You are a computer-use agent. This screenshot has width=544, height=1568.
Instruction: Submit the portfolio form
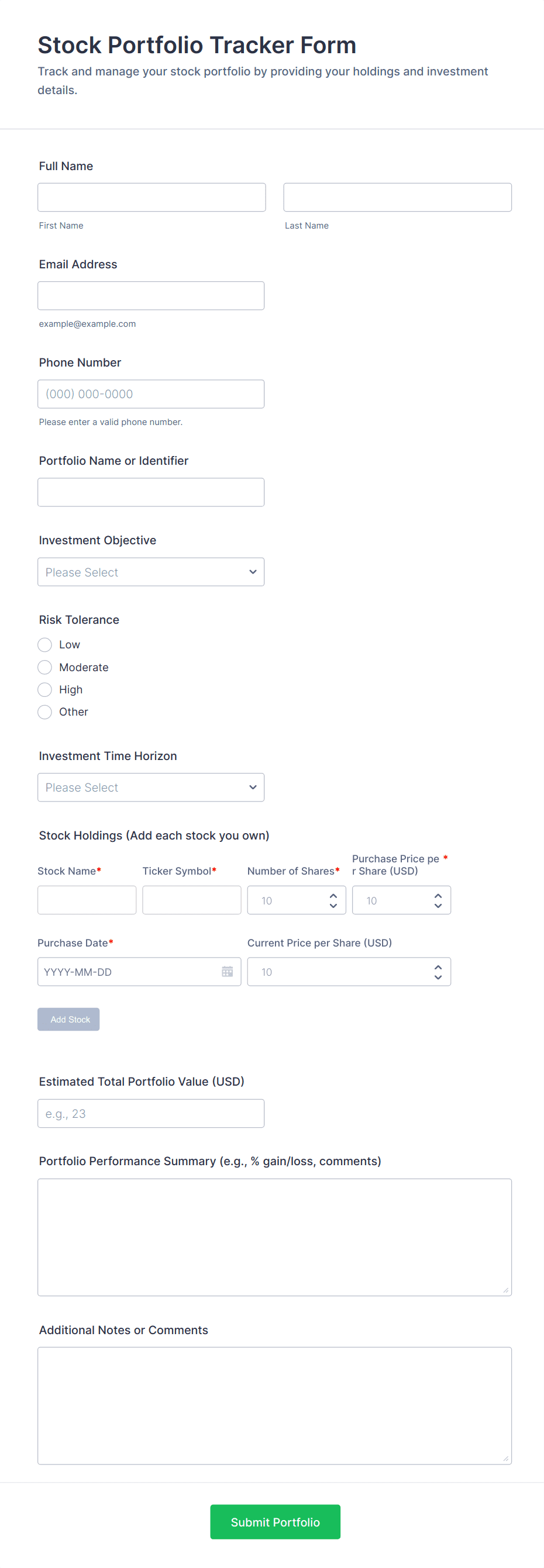point(275,1521)
